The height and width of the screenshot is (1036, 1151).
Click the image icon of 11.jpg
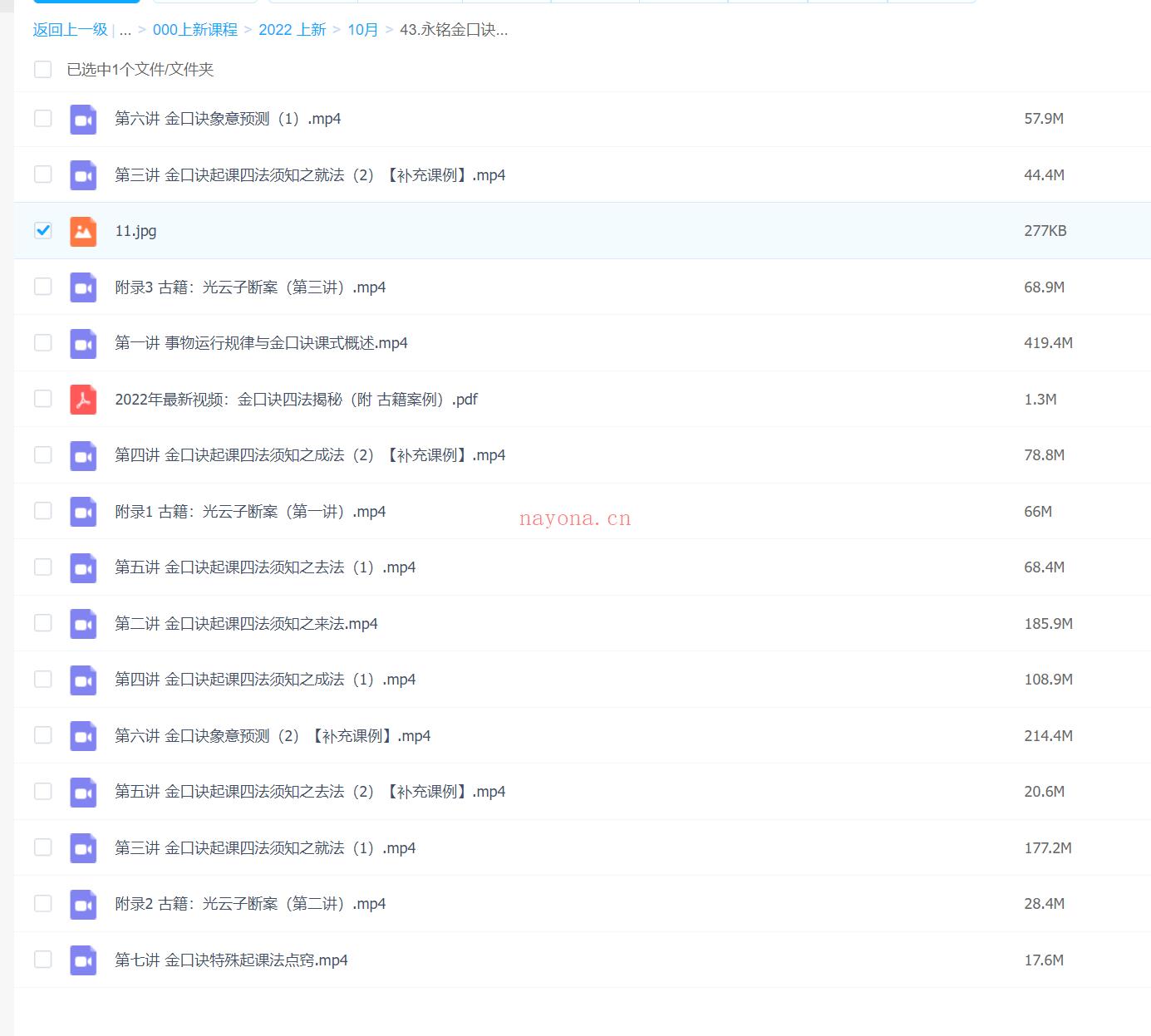[x=83, y=231]
